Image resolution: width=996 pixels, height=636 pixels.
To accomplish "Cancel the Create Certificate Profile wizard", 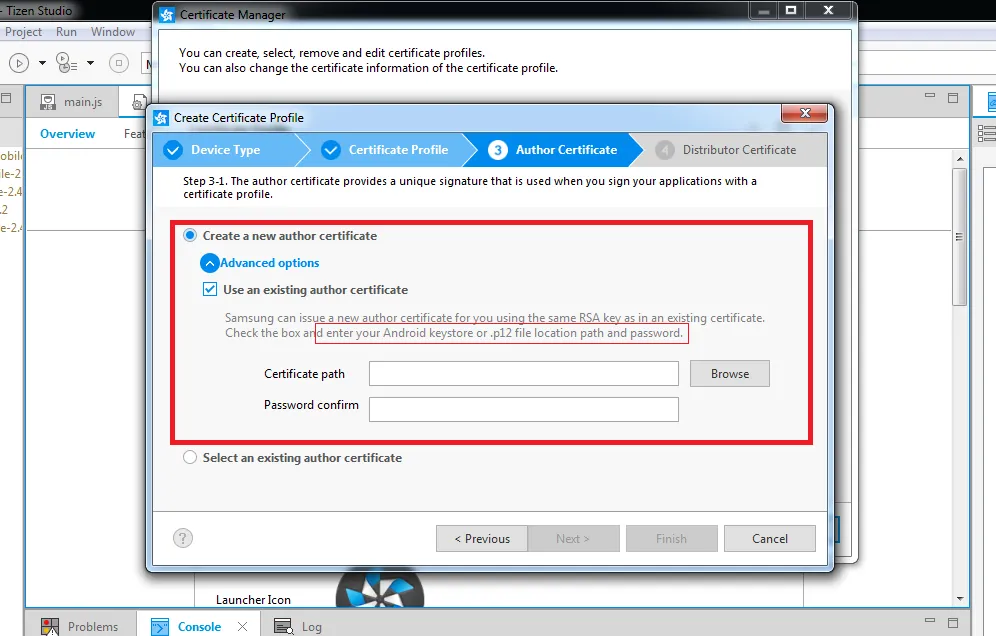I will pos(770,538).
